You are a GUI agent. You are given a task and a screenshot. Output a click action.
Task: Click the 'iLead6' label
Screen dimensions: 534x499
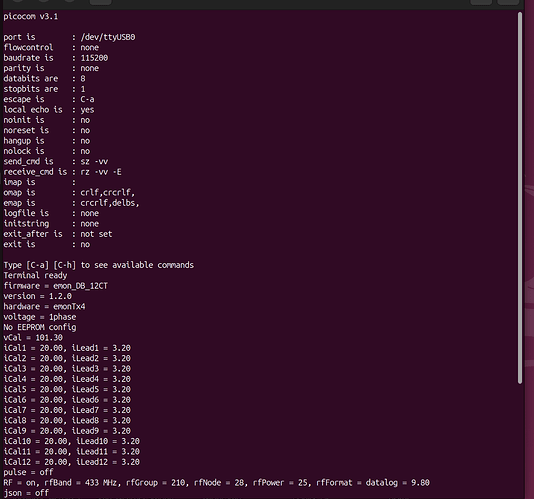[85, 400]
